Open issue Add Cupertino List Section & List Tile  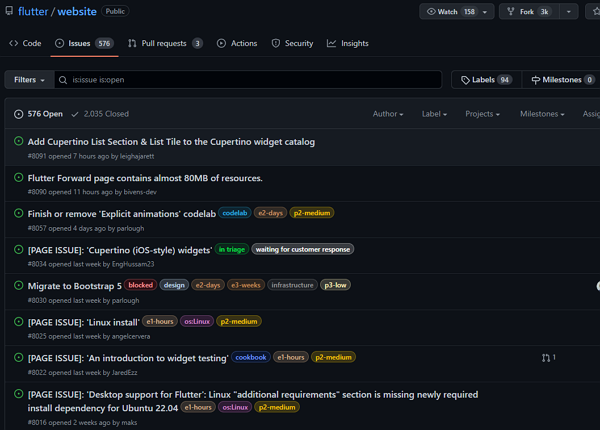[171, 142]
